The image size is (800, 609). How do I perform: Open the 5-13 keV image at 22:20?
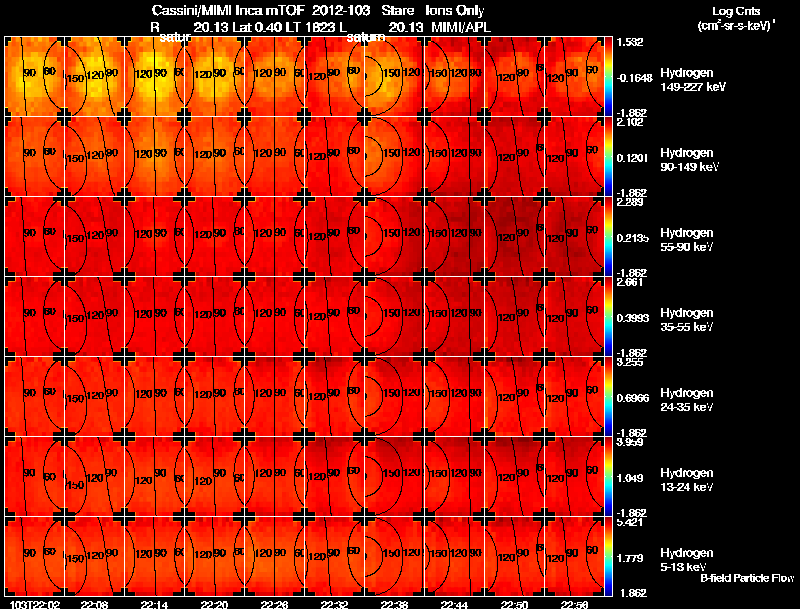tap(214, 557)
